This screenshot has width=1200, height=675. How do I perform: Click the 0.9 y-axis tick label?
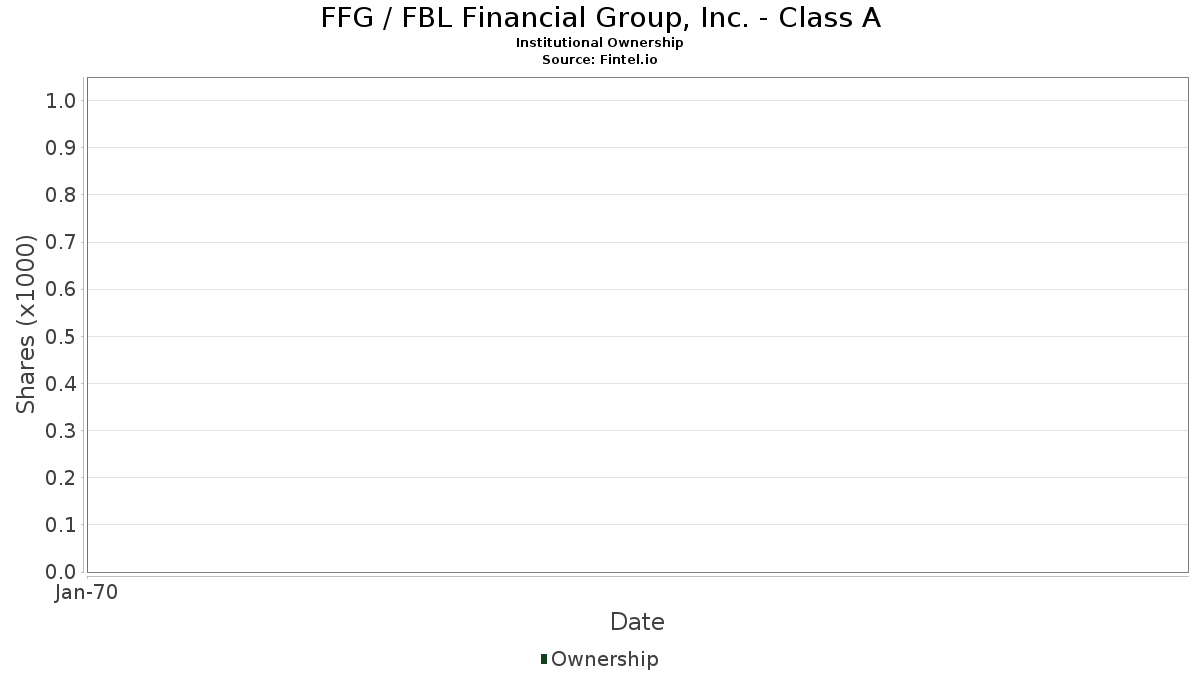pyautogui.click(x=61, y=148)
